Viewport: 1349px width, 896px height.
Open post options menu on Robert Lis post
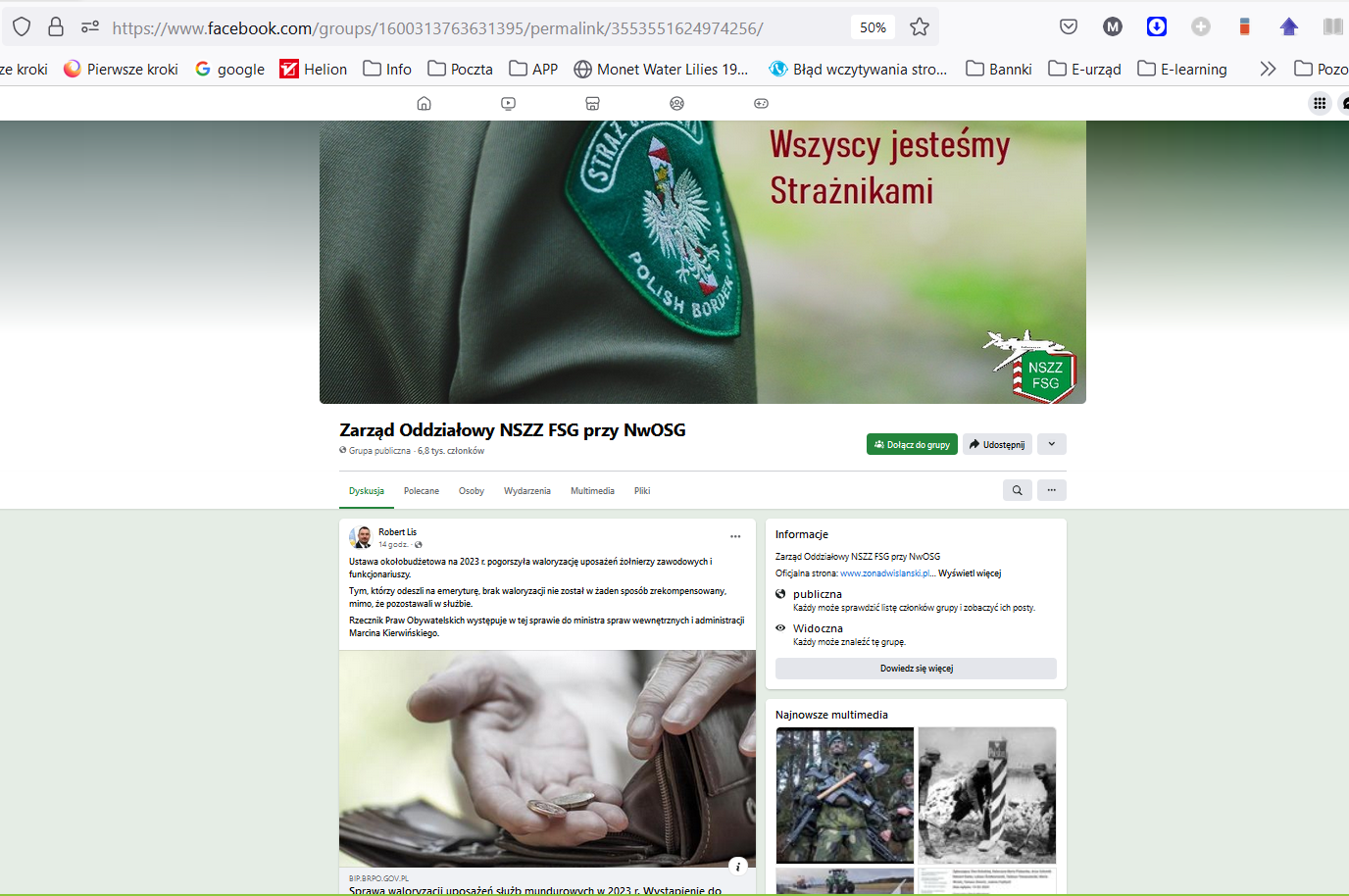point(735,536)
